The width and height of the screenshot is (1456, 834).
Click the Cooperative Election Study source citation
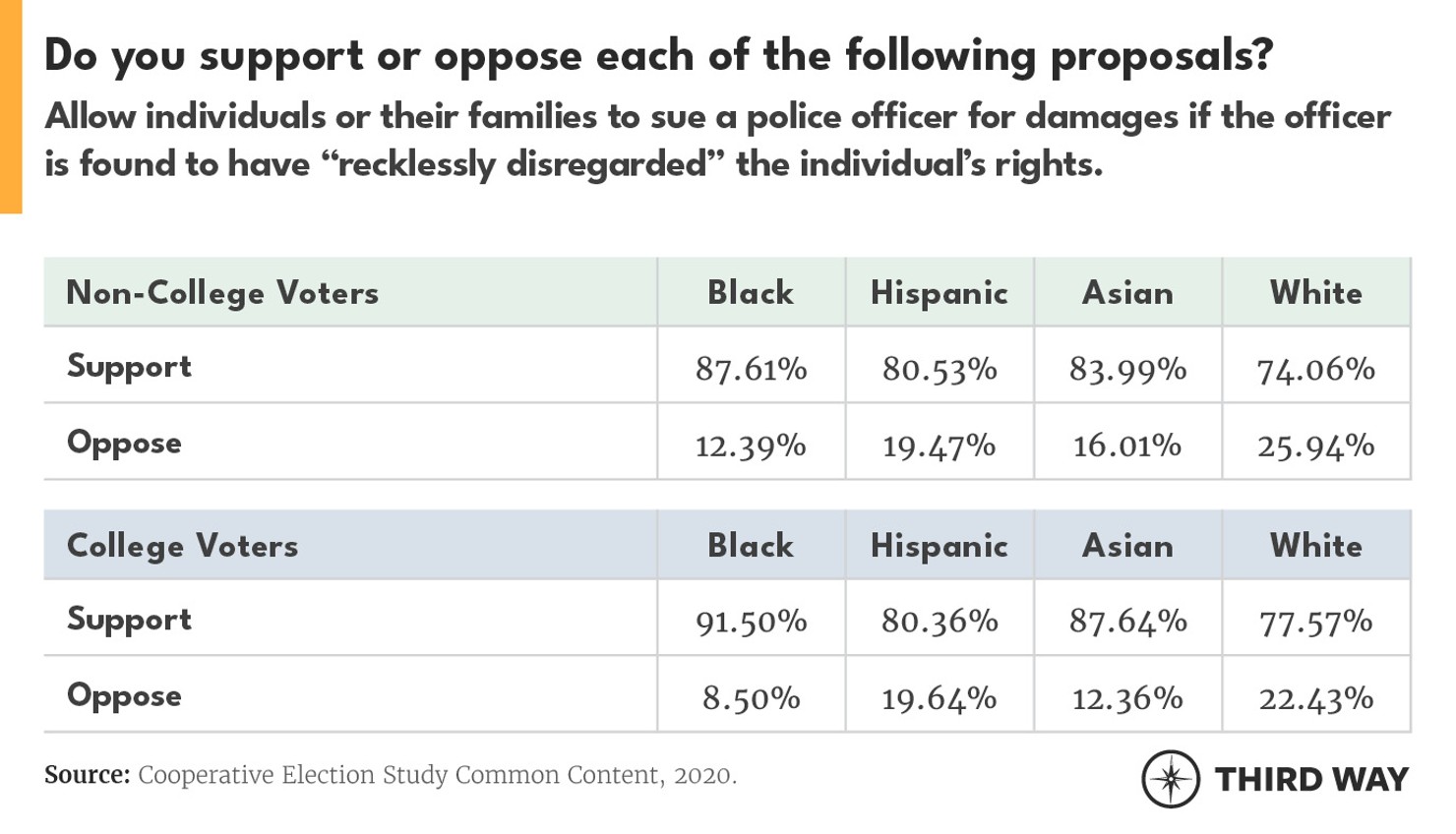pyautogui.click(x=390, y=775)
